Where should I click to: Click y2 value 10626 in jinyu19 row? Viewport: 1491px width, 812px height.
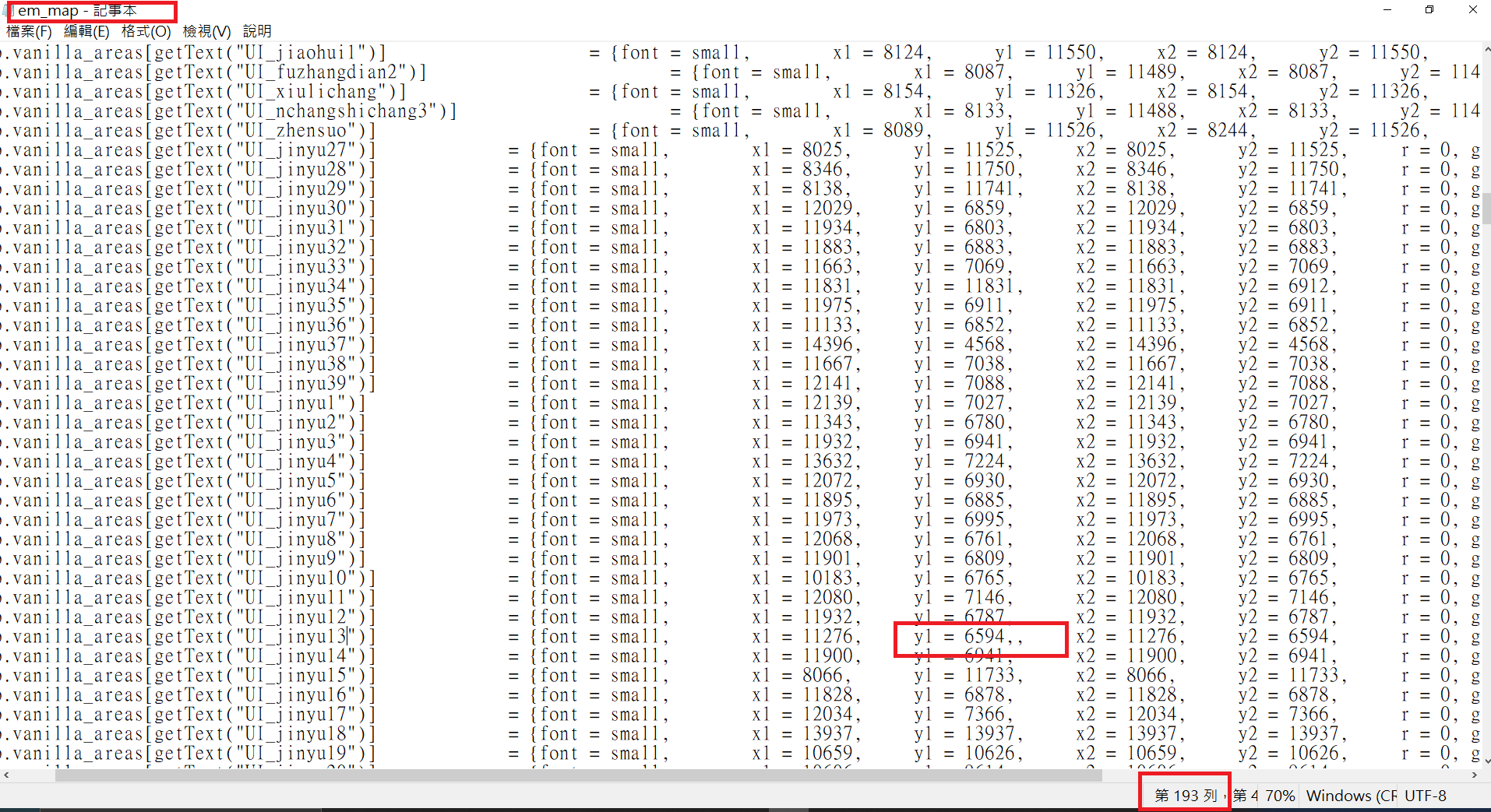(1314, 754)
